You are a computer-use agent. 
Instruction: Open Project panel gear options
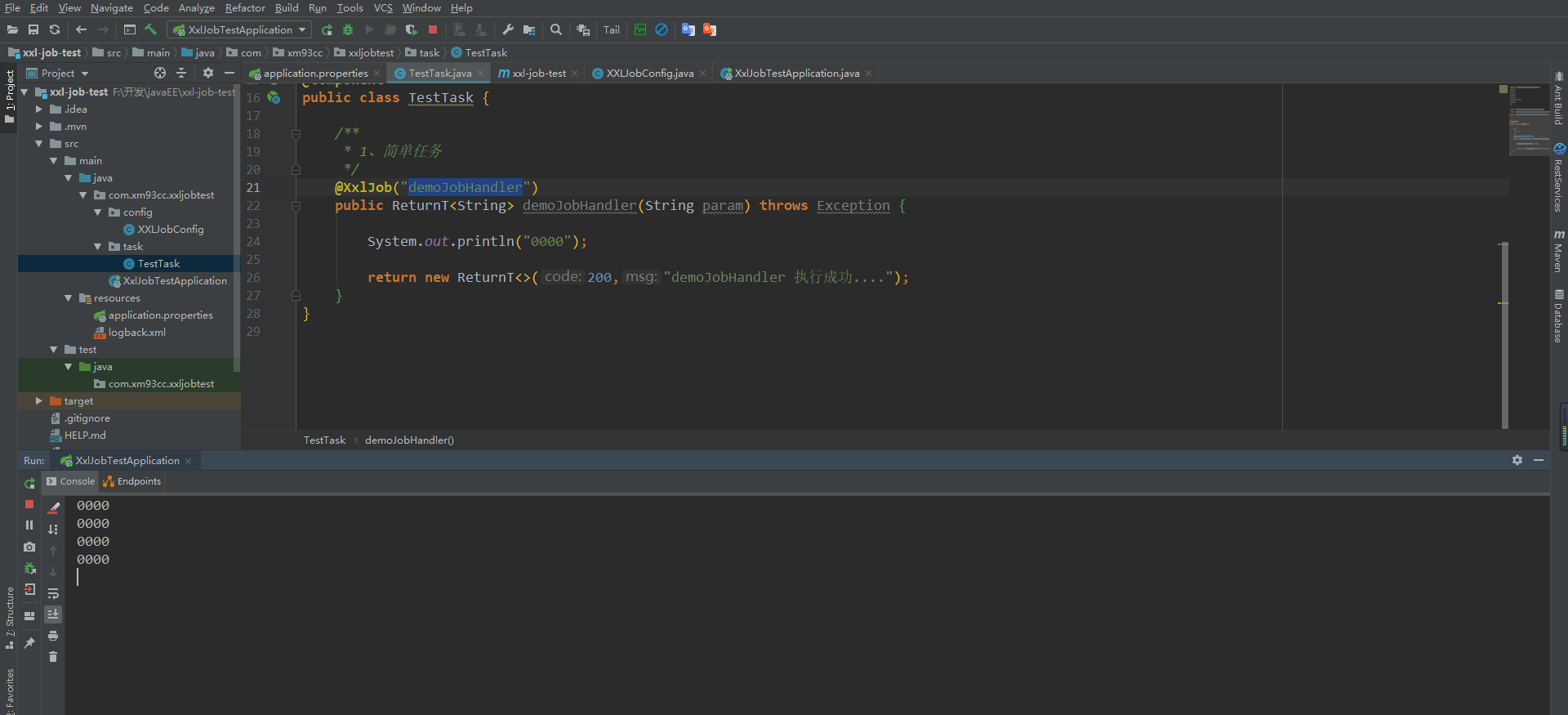point(208,73)
